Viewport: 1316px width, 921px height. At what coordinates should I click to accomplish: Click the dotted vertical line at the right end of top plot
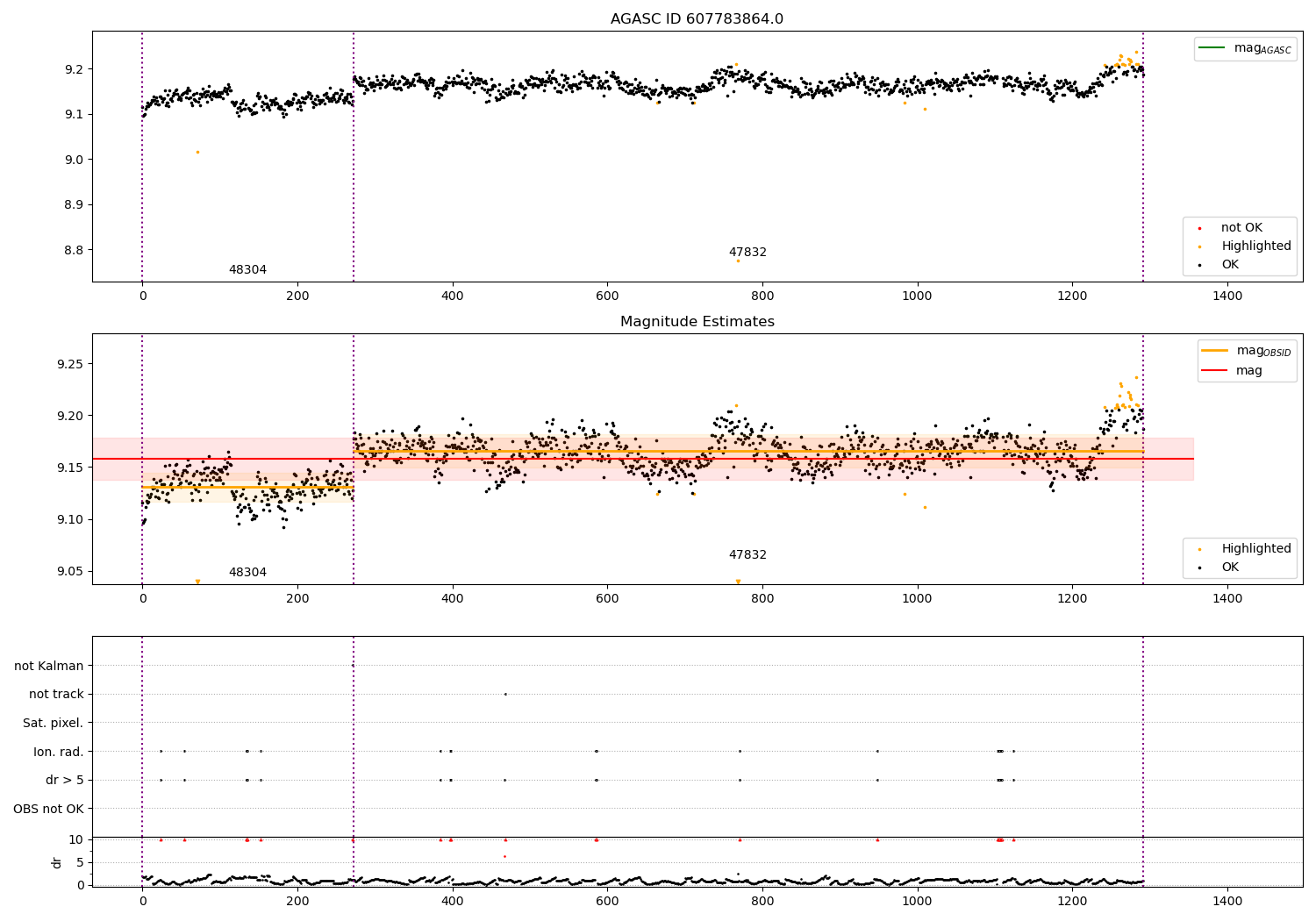(1143, 157)
